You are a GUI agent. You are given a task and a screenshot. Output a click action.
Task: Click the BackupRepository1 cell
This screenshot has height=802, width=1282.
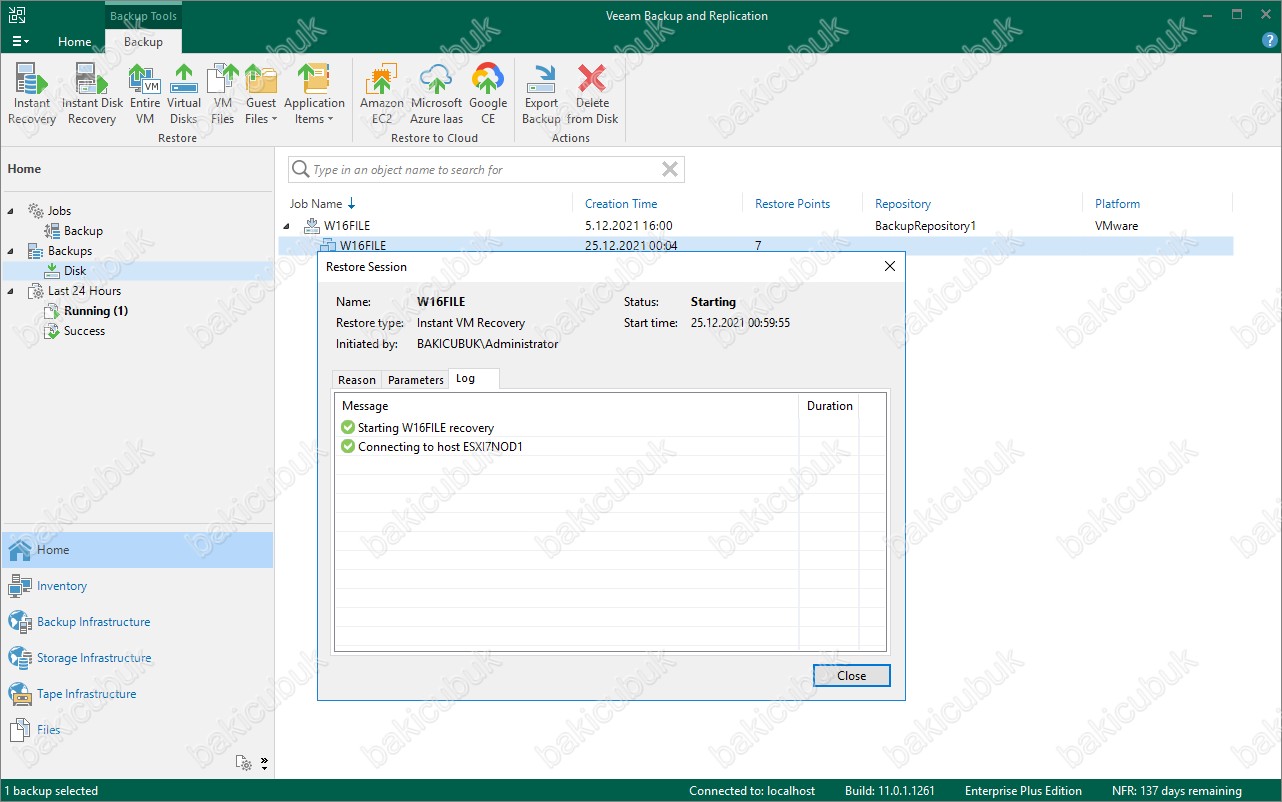pos(925,226)
